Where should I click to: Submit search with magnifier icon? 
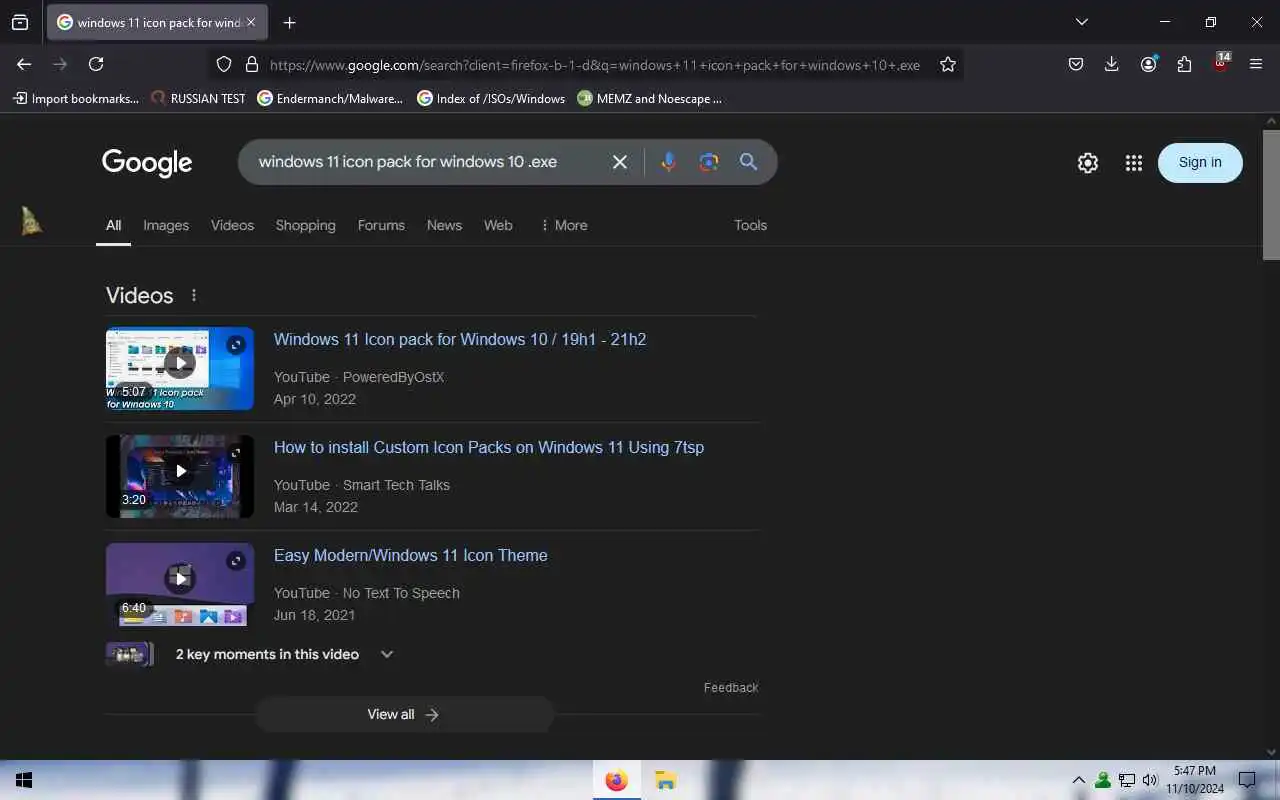(x=748, y=162)
